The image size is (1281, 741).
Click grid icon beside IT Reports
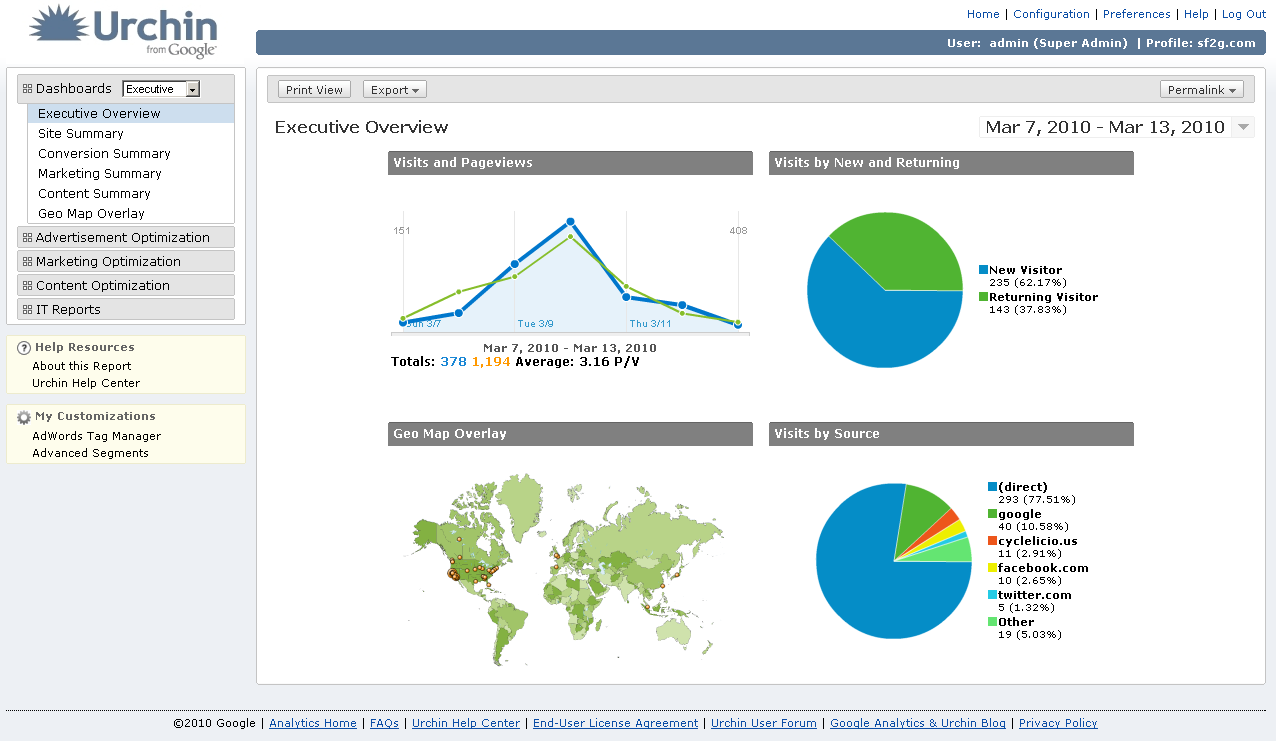click(x=27, y=310)
